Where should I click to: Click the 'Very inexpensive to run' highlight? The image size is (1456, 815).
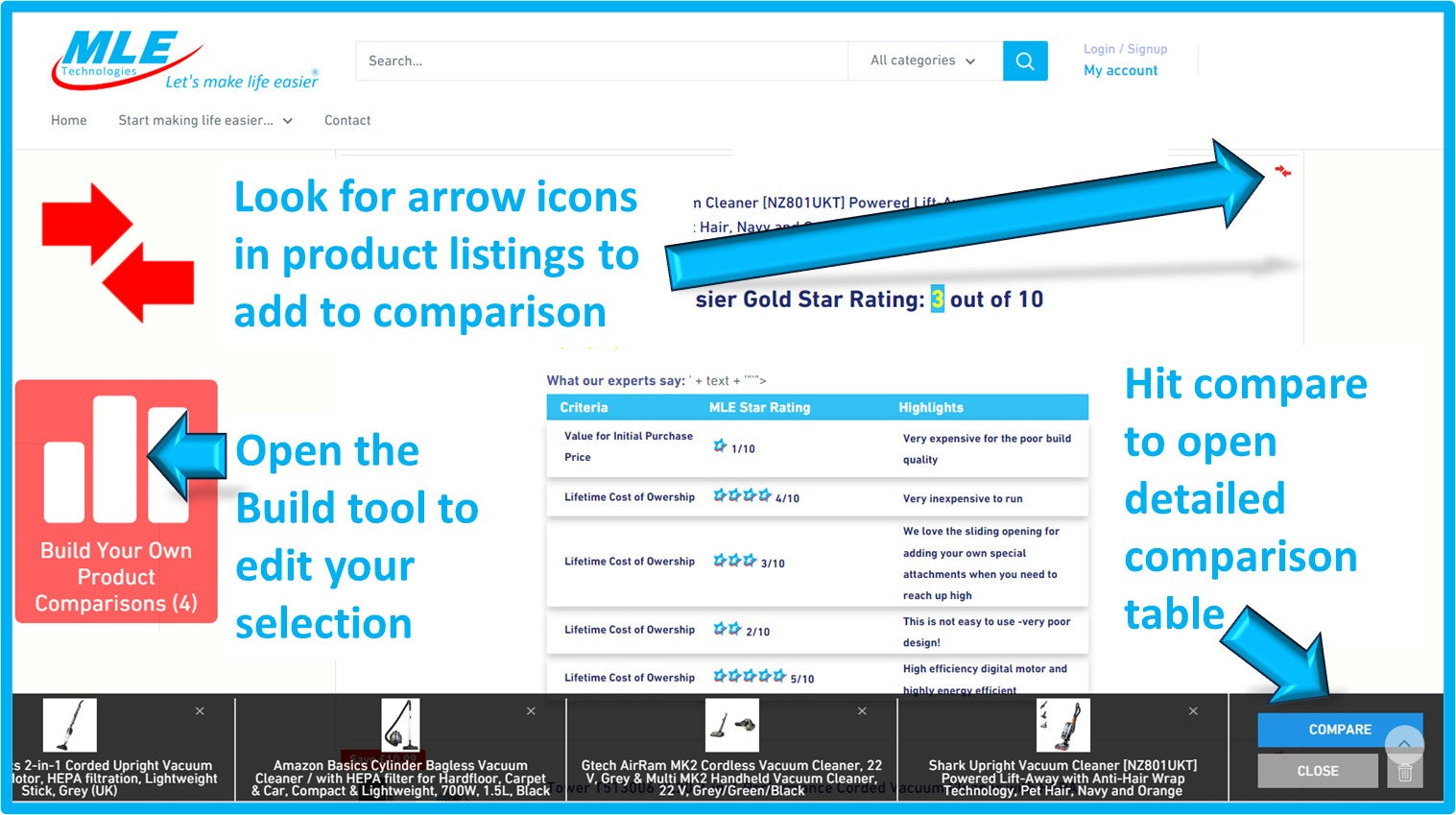(963, 498)
